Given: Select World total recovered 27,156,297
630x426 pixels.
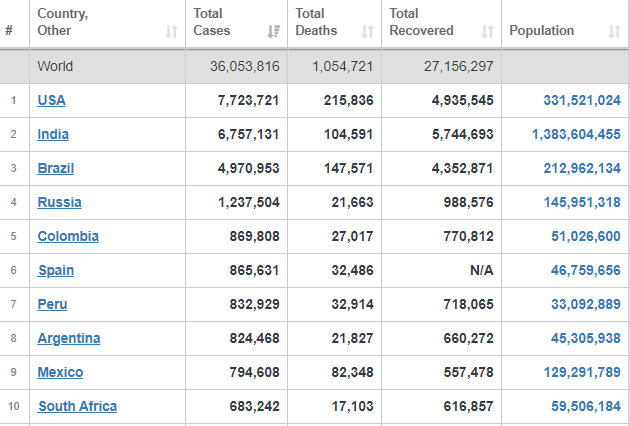Looking at the screenshot, I should 458,66.
